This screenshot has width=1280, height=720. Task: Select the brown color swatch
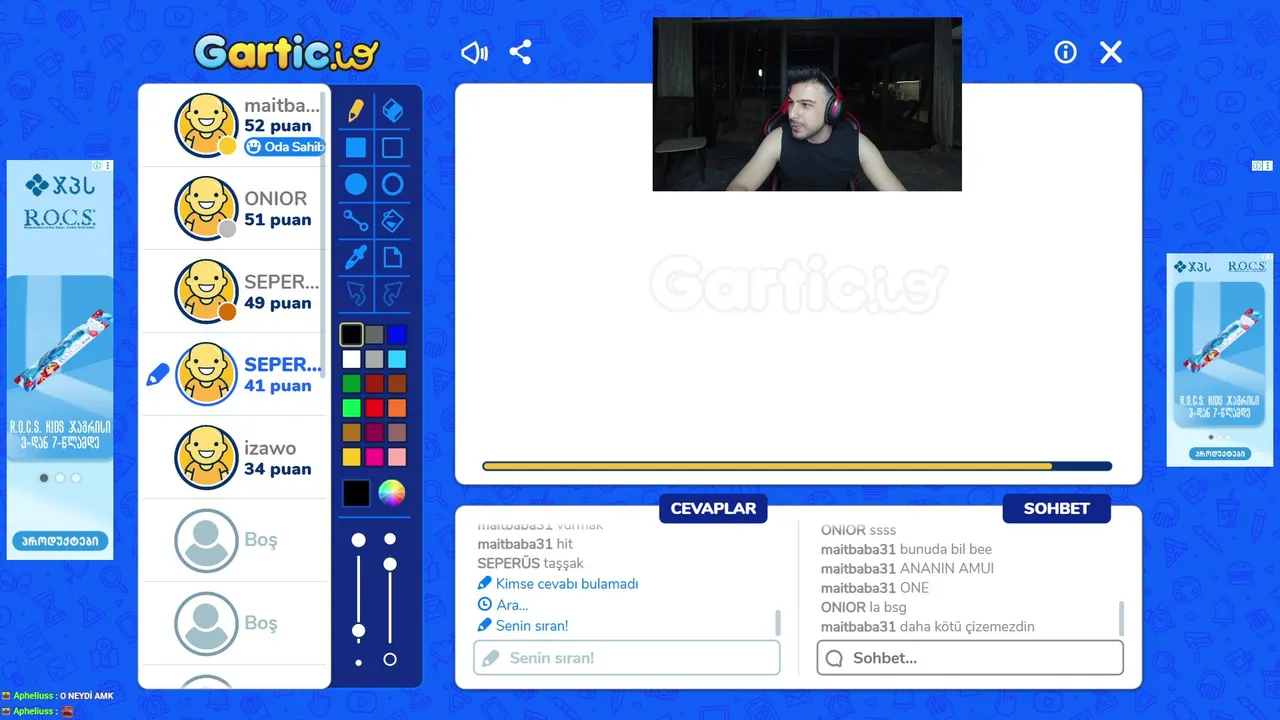tap(397, 383)
